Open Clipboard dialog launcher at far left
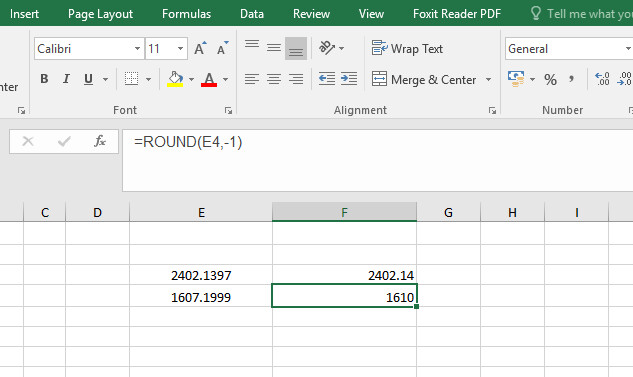The image size is (633, 377). coord(21,111)
